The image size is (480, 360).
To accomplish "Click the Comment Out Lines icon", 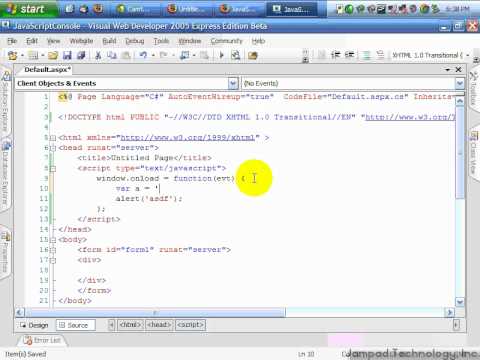I will (366, 55).
